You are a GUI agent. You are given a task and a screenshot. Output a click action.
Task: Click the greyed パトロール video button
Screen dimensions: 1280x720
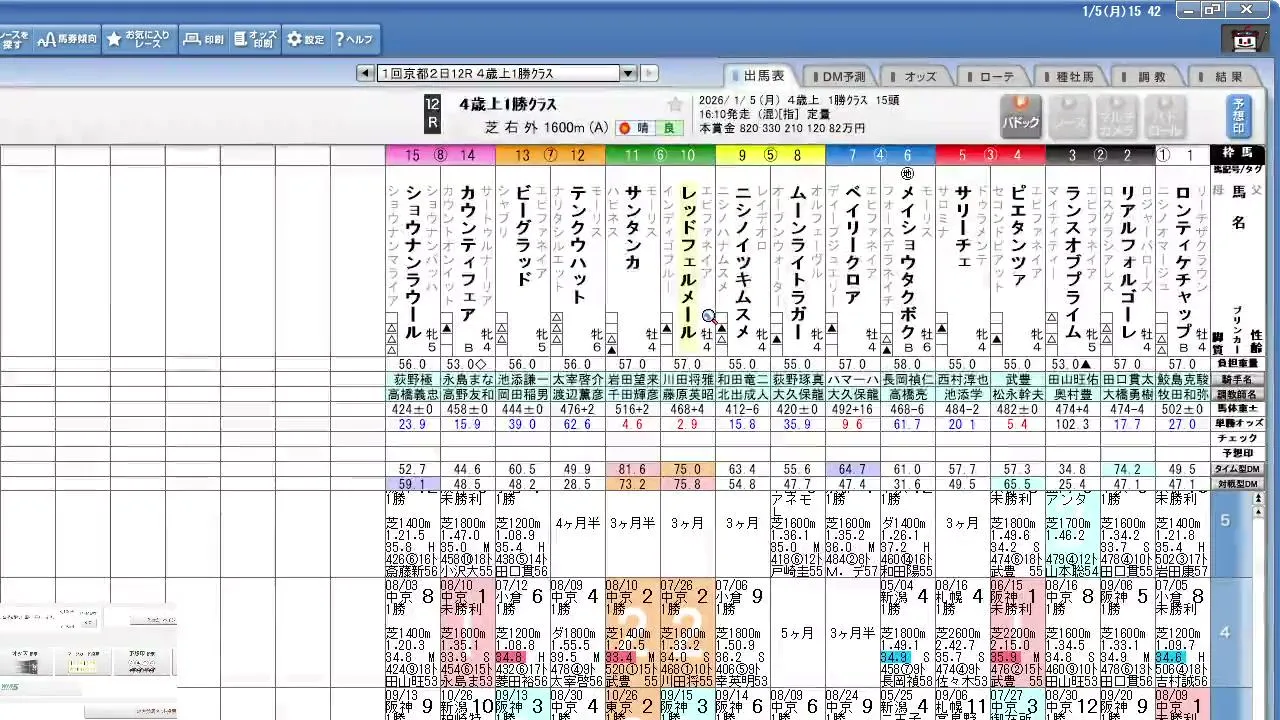(1165, 116)
